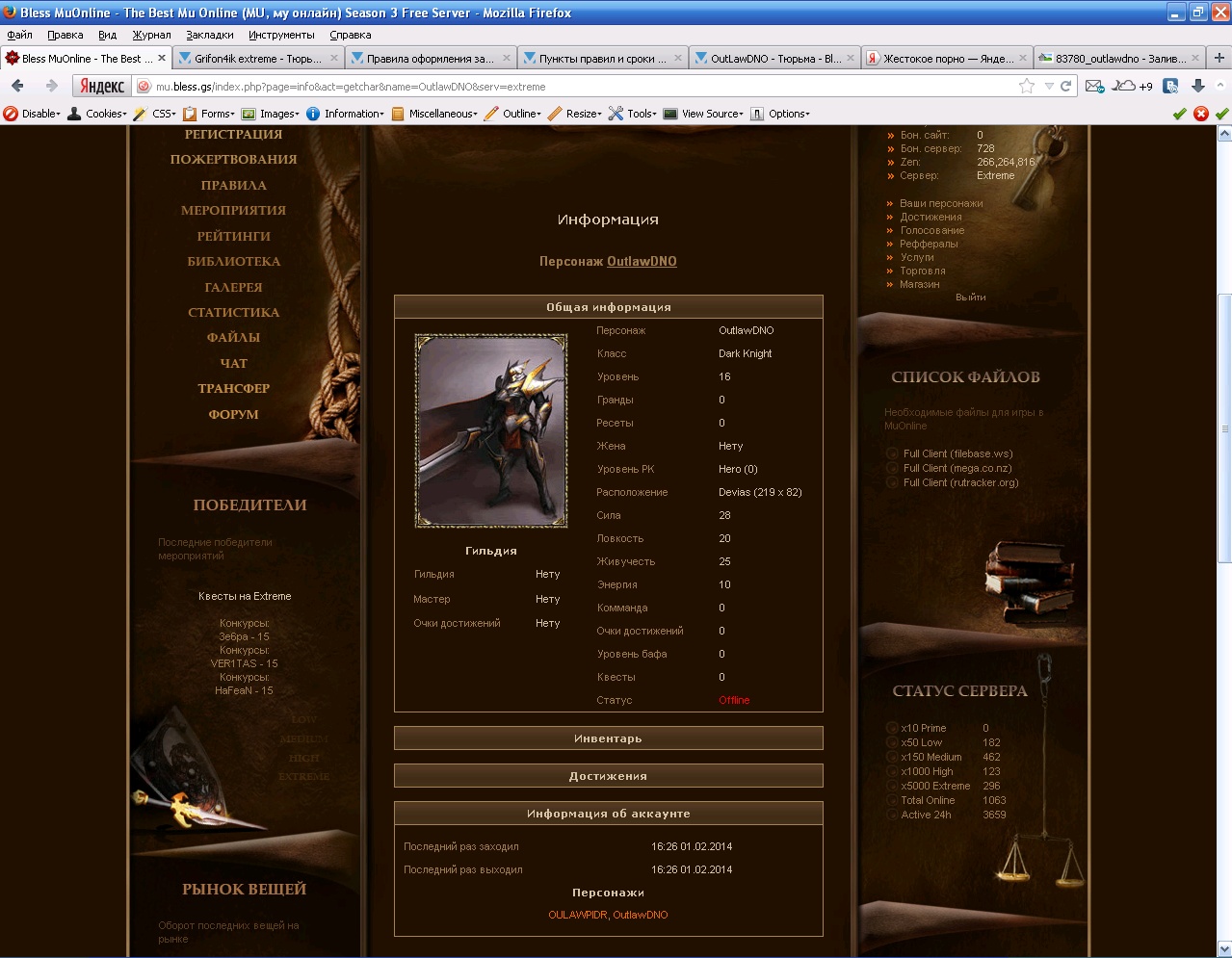Reload the page with refresh icon
This screenshot has width=1232, height=958.
point(1066,86)
